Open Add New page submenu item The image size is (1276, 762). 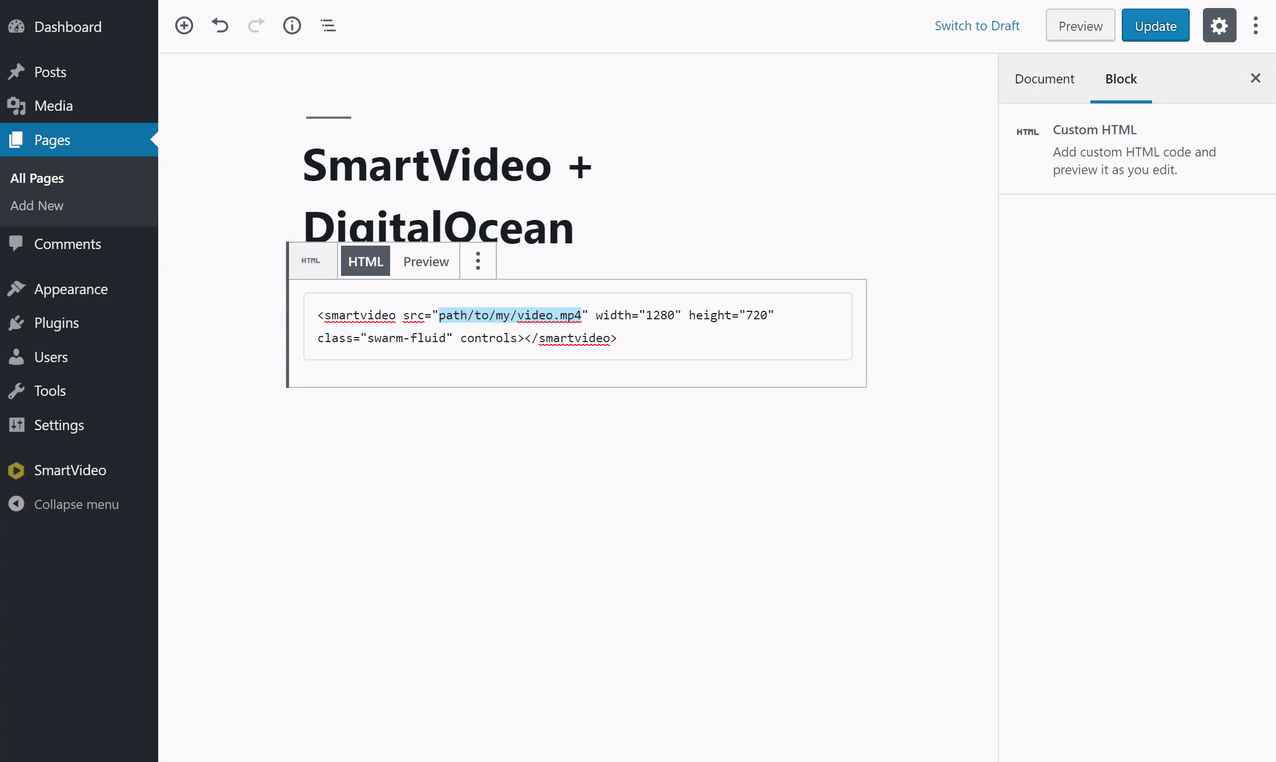(x=37, y=205)
